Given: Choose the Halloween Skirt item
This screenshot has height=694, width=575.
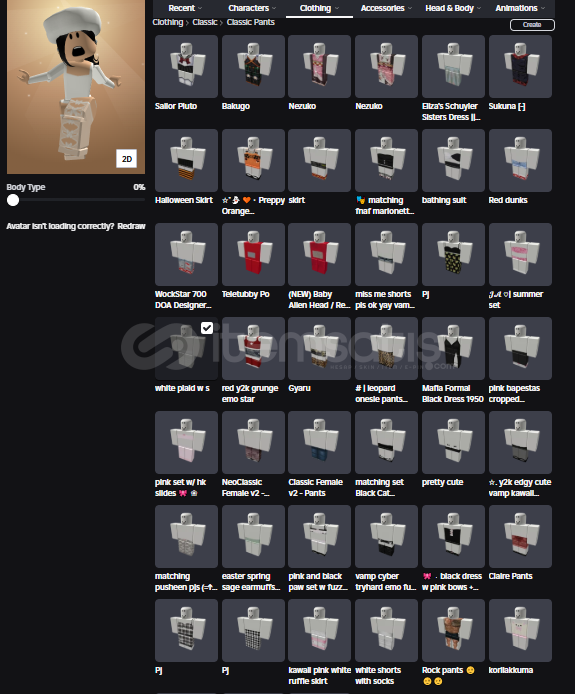Looking at the screenshot, I should tap(186, 160).
